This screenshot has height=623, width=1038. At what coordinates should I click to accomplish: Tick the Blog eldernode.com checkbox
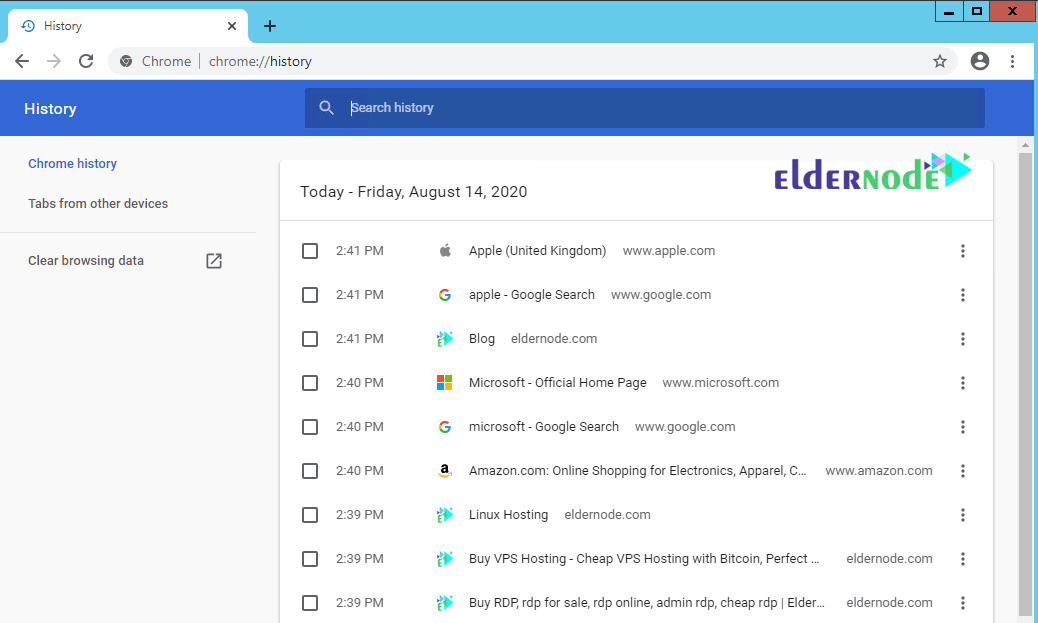[310, 339]
